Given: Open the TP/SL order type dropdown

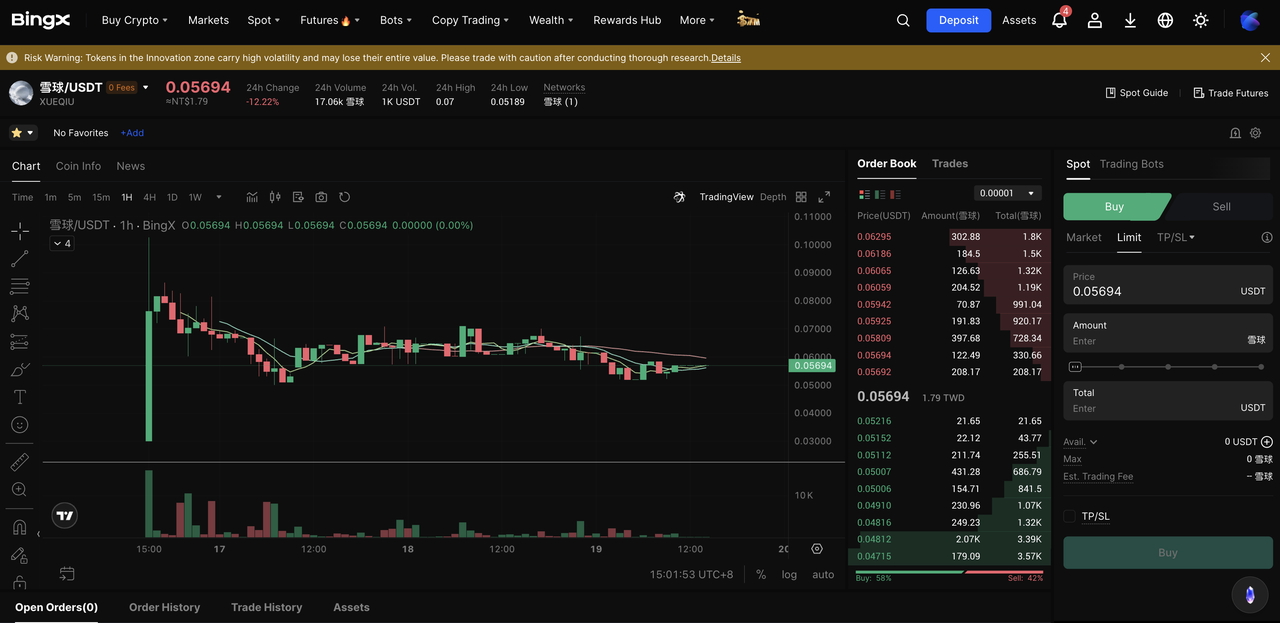Looking at the screenshot, I should 1176,237.
